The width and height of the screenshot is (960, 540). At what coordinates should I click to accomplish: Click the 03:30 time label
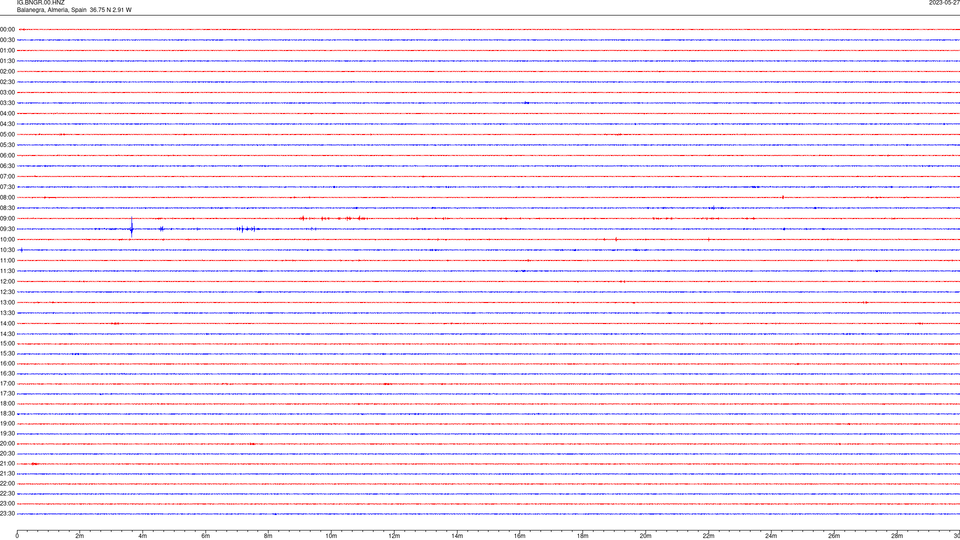pos(7,103)
